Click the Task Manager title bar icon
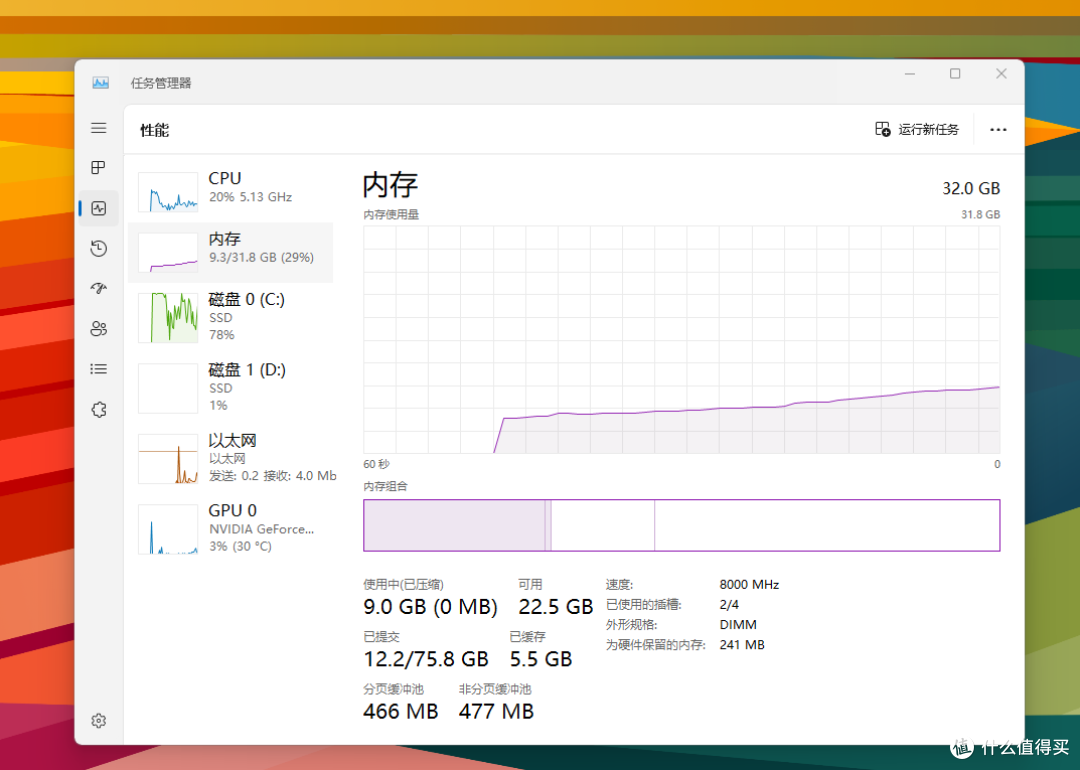Screen dimensions: 1080x770 pos(100,83)
